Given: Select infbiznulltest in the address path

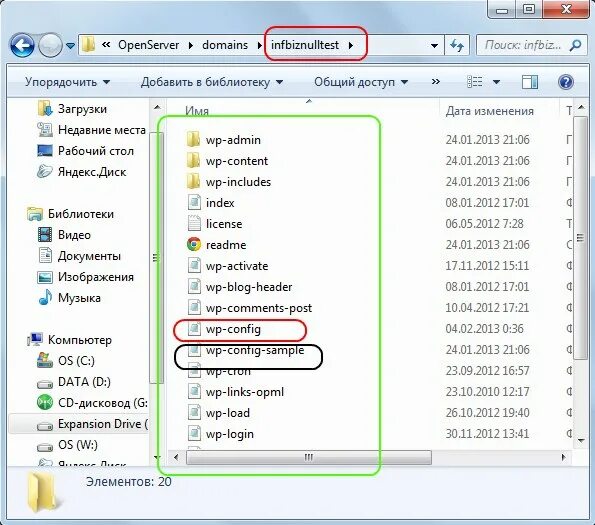Looking at the screenshot, I should tap(305, 45).
